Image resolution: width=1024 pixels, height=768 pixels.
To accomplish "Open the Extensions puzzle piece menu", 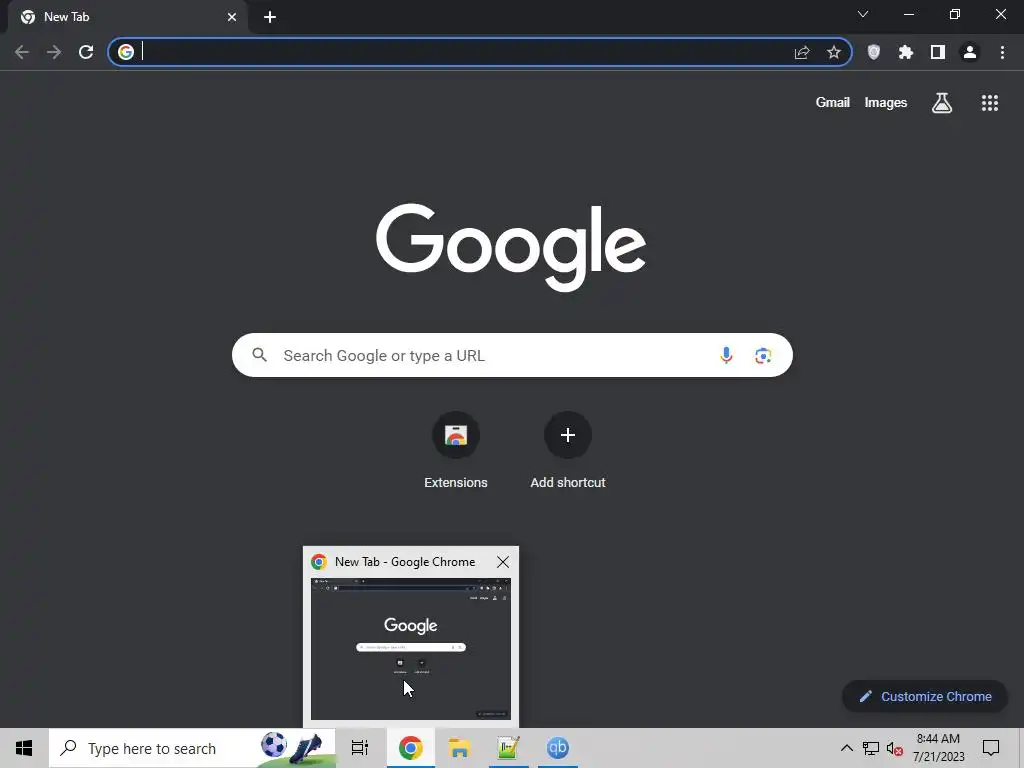I will [906, 52].
